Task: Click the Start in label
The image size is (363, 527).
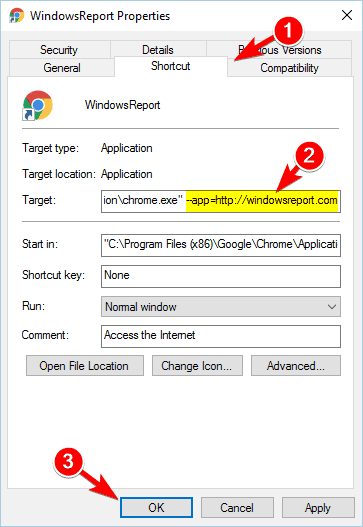Action: (40, 244)
